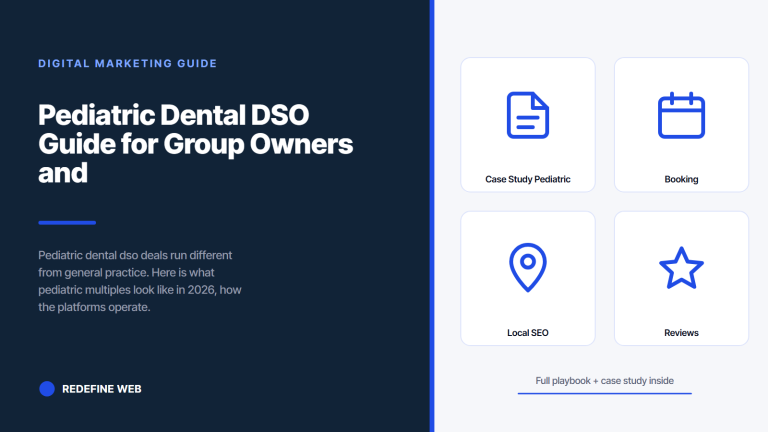Click the calendar icon above Booking
768x432 pixels.
(x=681, y=115)
